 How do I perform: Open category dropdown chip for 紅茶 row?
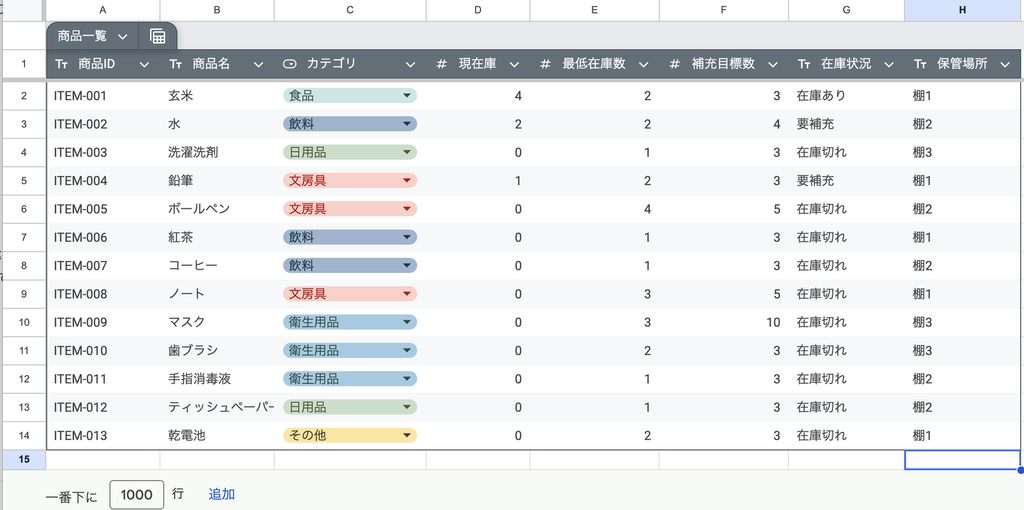coord(350,237)
